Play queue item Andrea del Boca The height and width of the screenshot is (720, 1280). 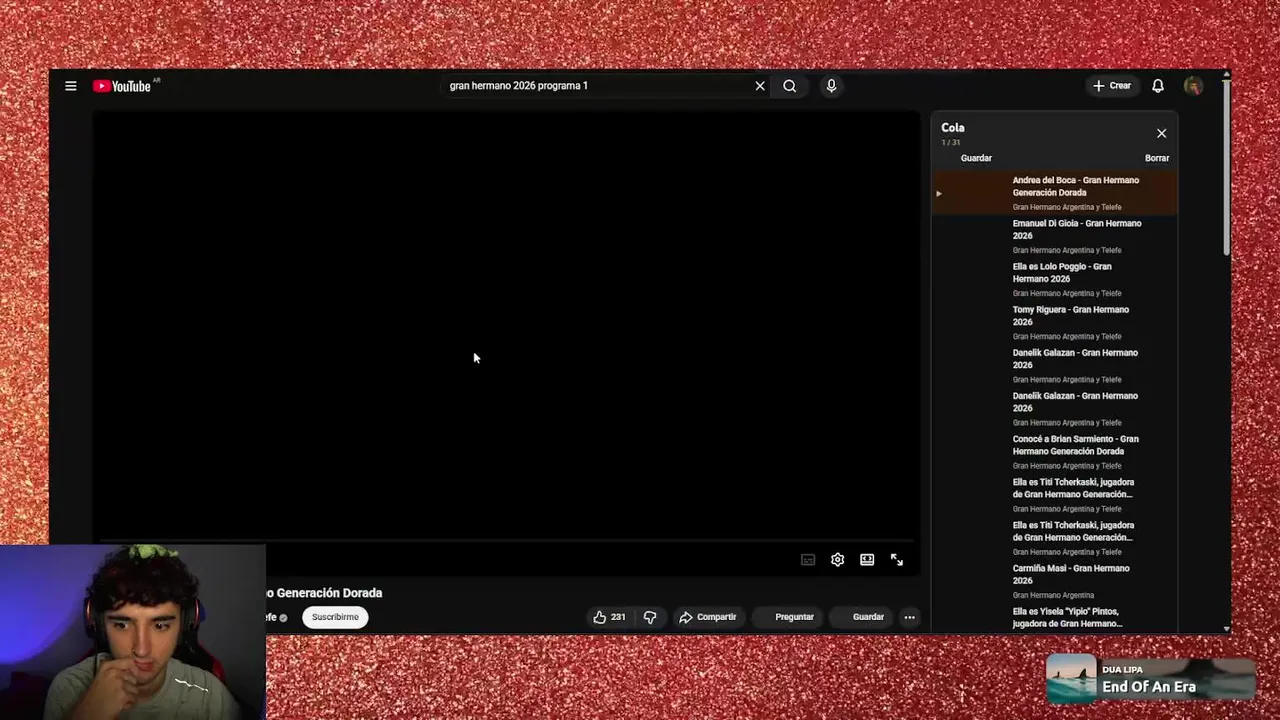pyautogui.click(x=1055, y=193)
